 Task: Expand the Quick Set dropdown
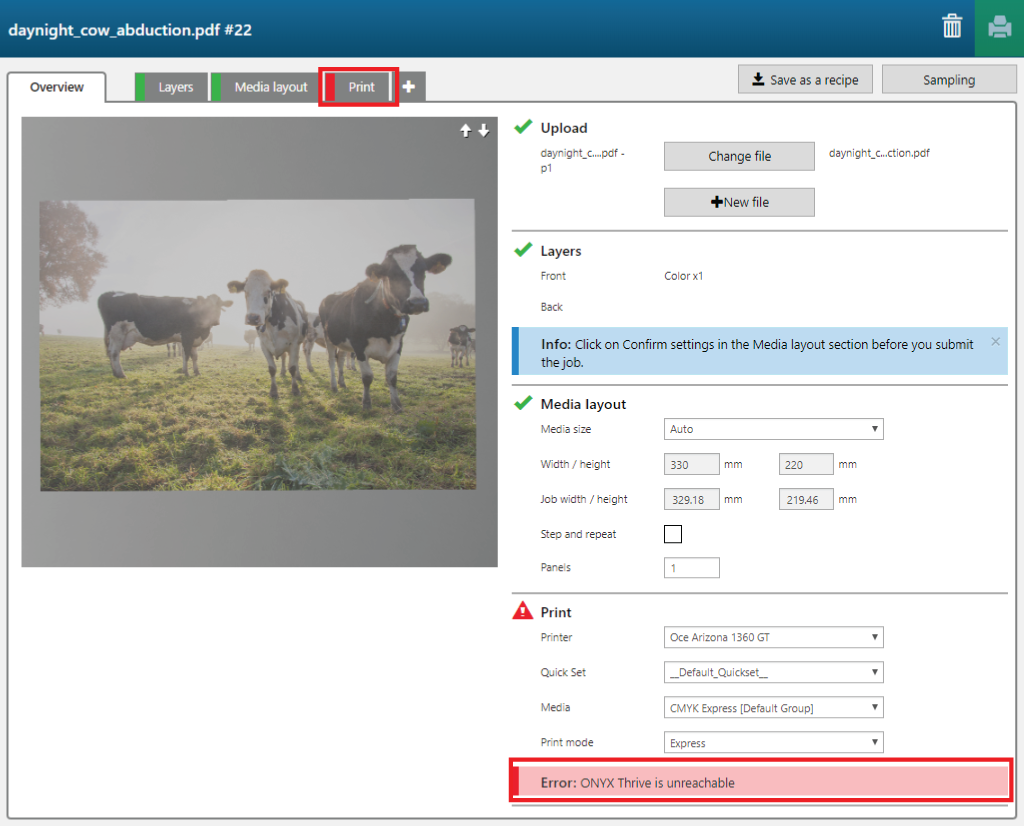tap(773, 672)
